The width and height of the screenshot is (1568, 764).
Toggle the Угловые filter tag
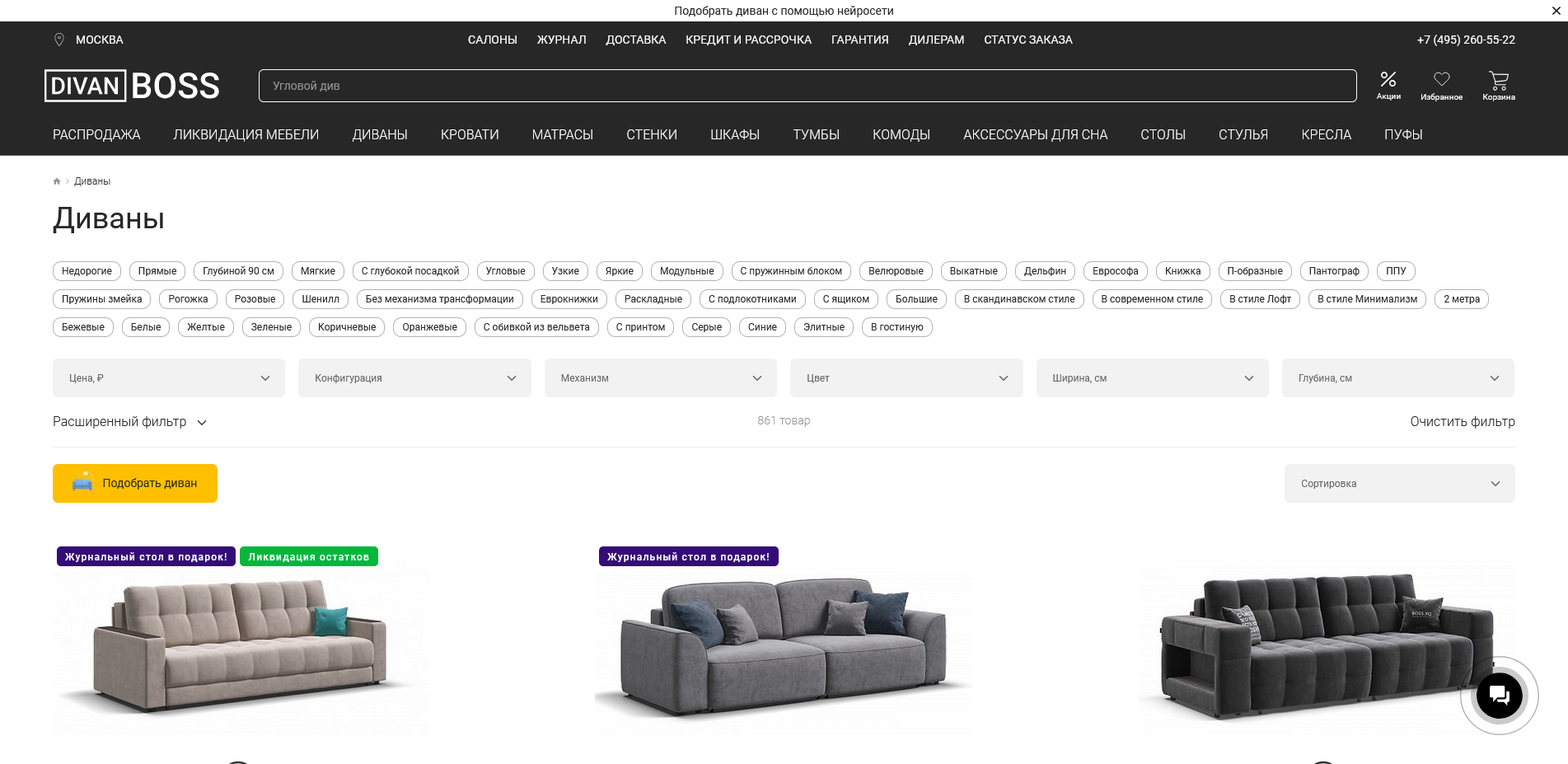click(x=505, y=271)
